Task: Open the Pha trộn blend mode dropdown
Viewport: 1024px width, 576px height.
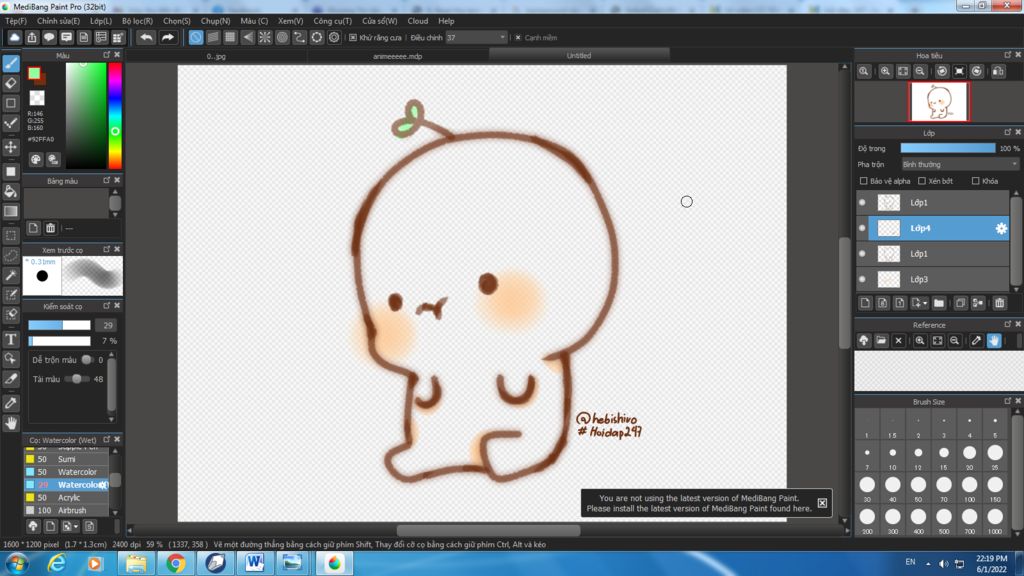Action: [960, 165]
